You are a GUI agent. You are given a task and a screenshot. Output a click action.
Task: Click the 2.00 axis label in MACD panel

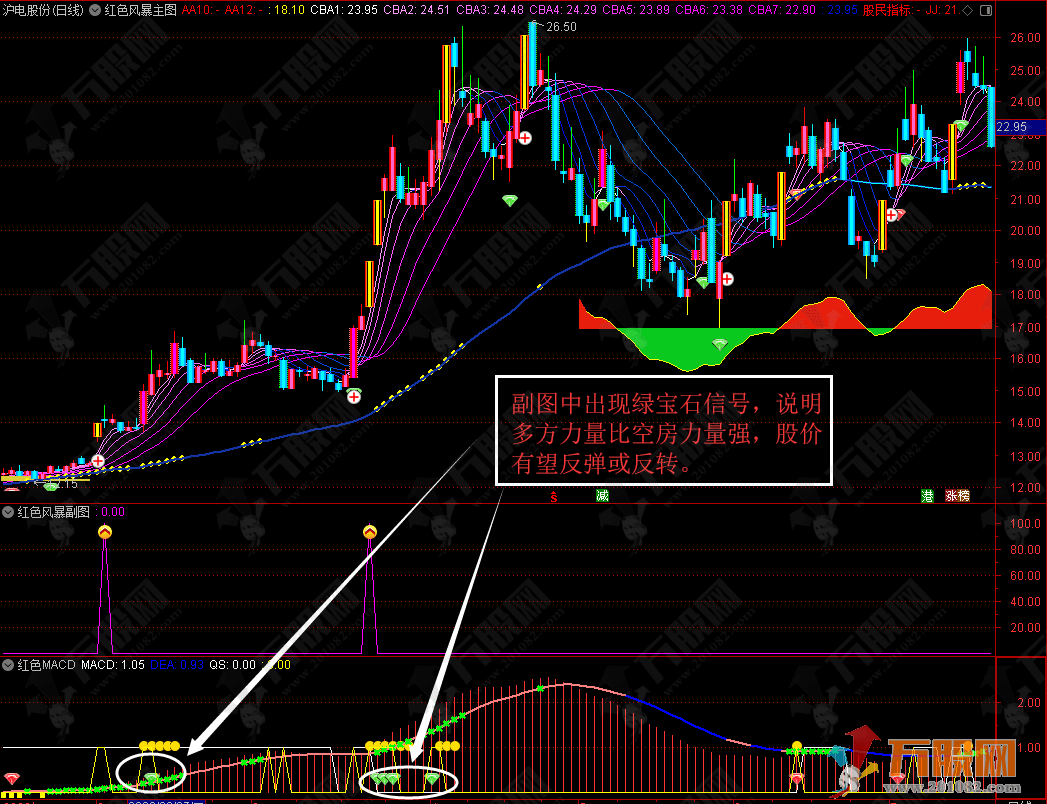(x=1029, y=702)
